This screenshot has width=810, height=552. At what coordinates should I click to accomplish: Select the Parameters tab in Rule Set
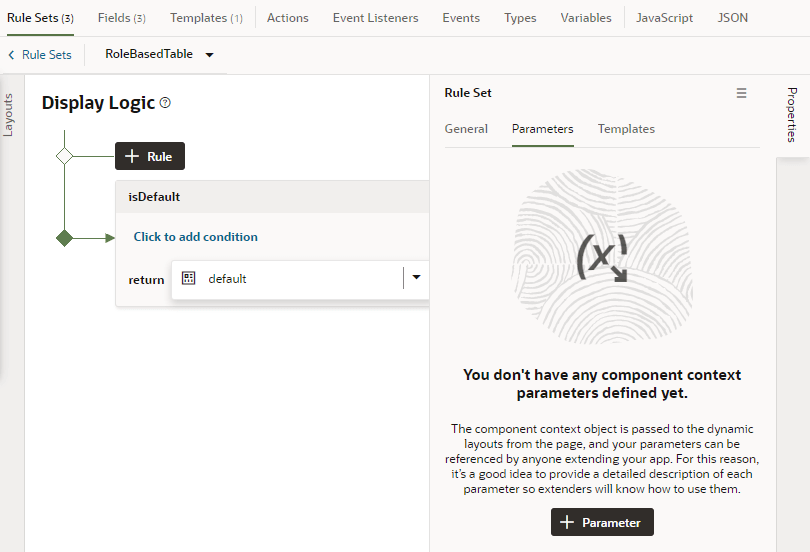click(x=542, y=129)
